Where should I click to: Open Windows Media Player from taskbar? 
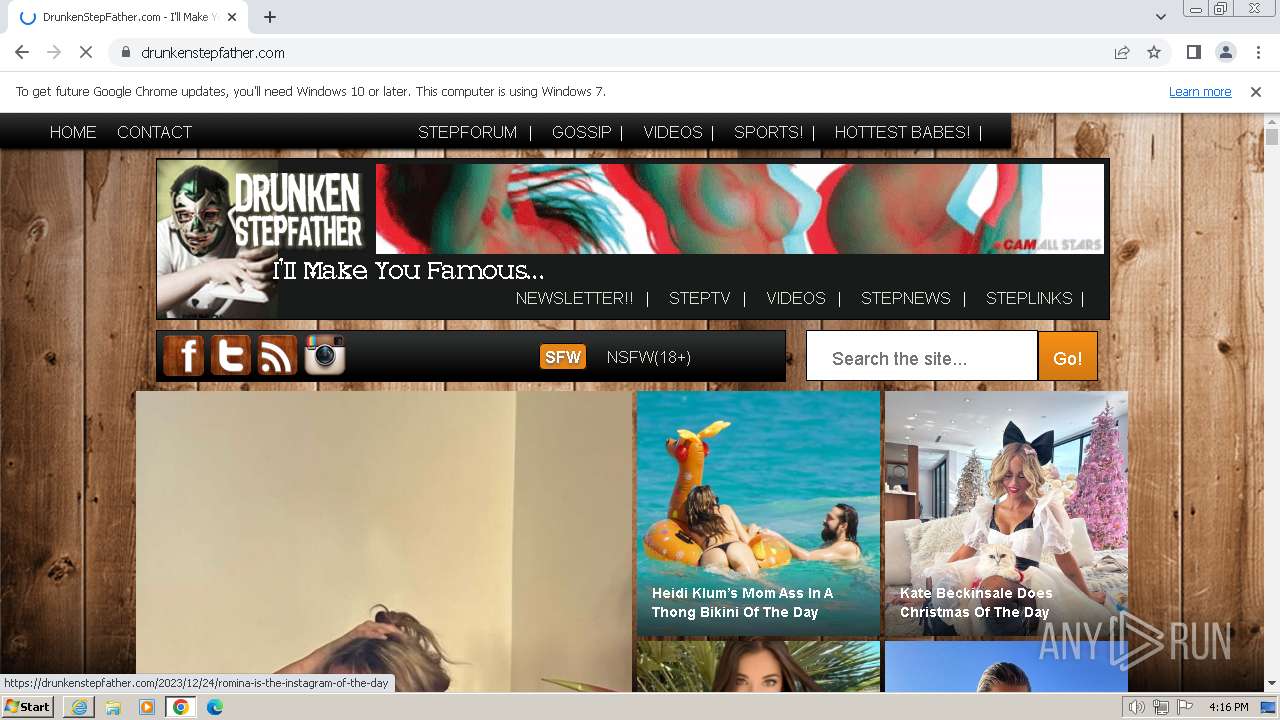147,707
